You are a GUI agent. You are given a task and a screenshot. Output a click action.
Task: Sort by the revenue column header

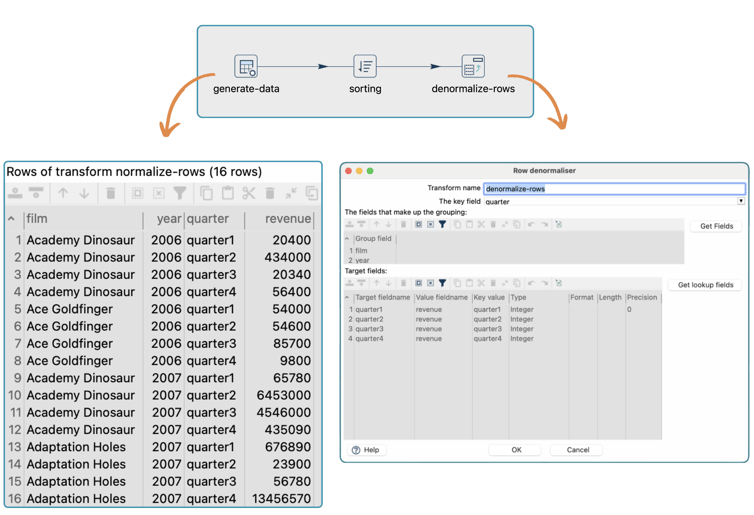(287, 219)
